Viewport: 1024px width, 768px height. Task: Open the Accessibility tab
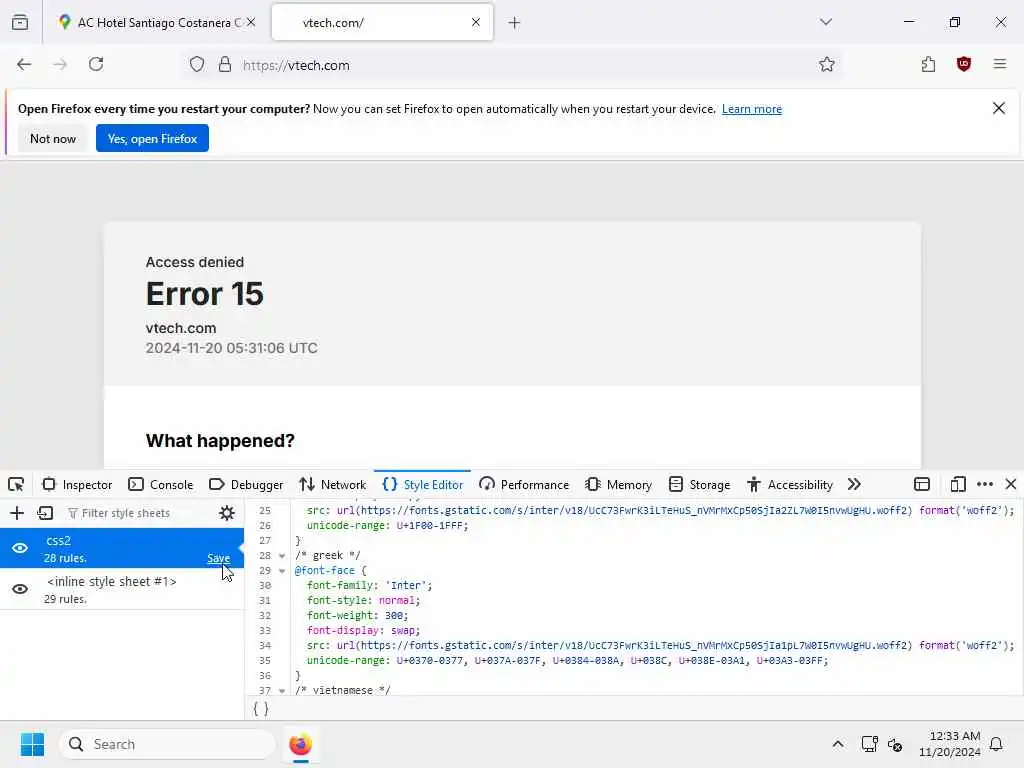click(790, 485)
